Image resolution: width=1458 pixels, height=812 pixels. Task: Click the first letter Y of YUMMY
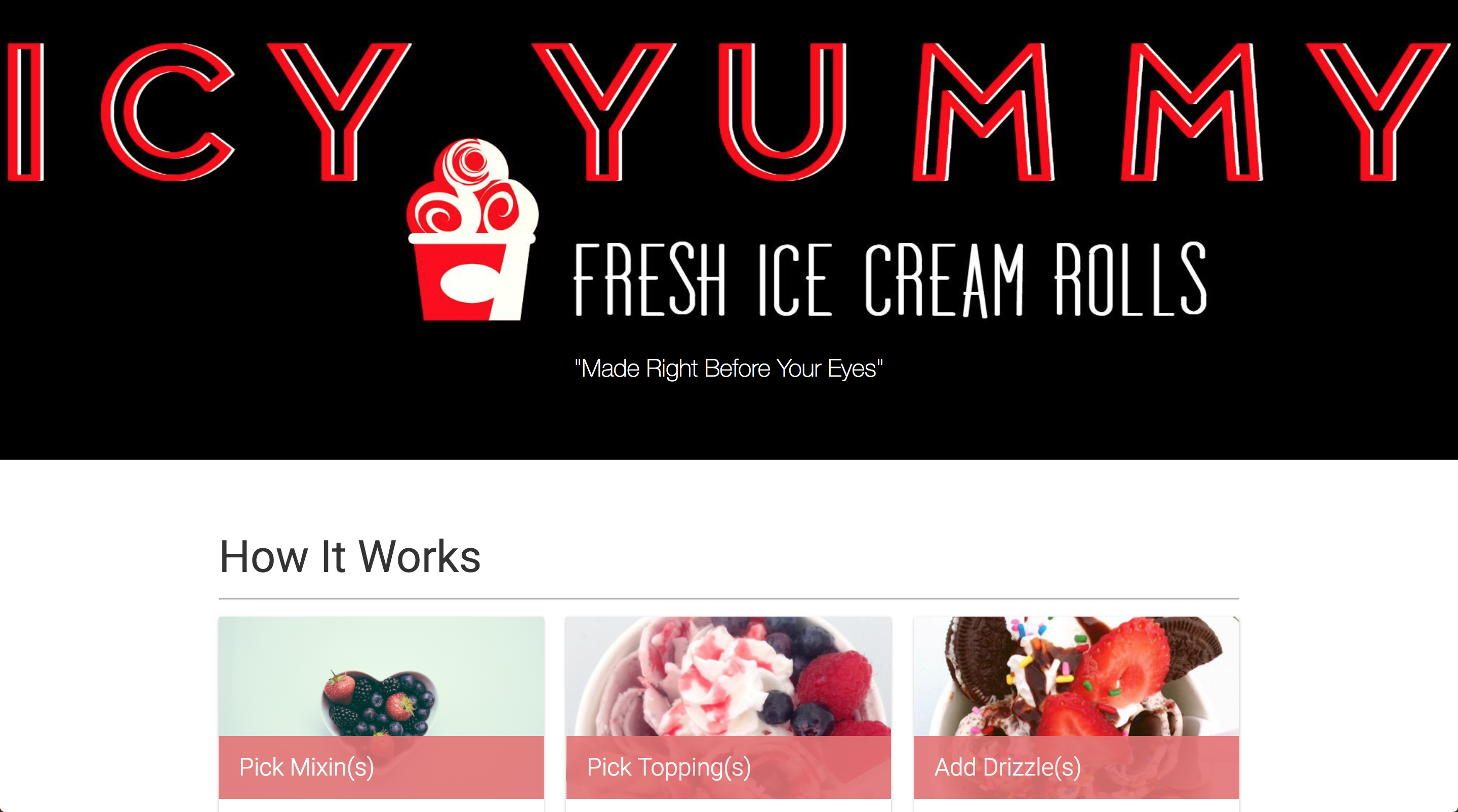point(603,111)
